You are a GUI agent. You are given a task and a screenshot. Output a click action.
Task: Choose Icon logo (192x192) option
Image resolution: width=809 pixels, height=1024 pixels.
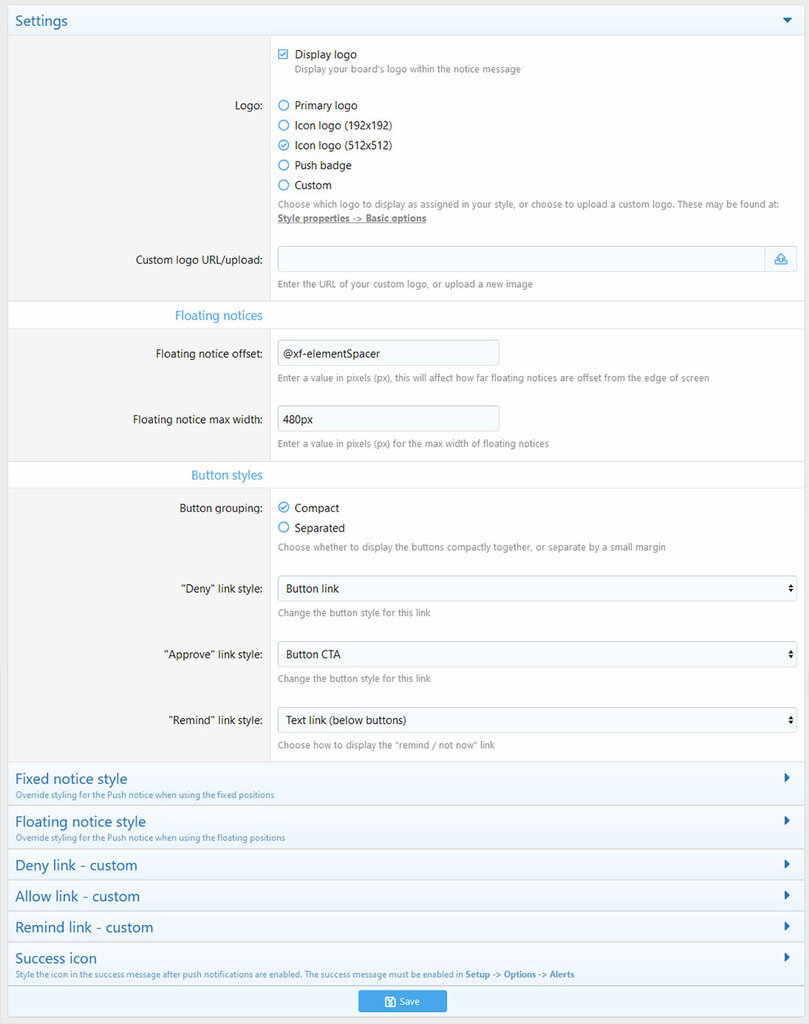tap(284, 125)
